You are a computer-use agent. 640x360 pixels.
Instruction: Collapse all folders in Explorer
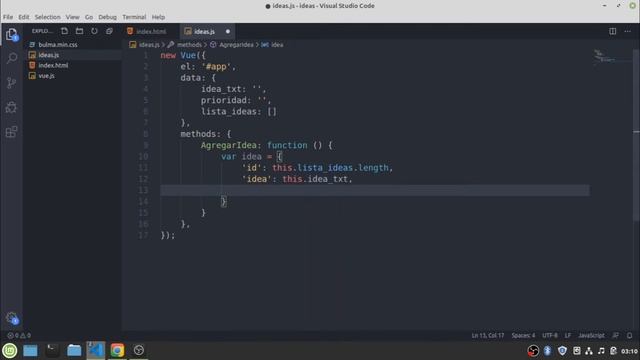point(109,31)
